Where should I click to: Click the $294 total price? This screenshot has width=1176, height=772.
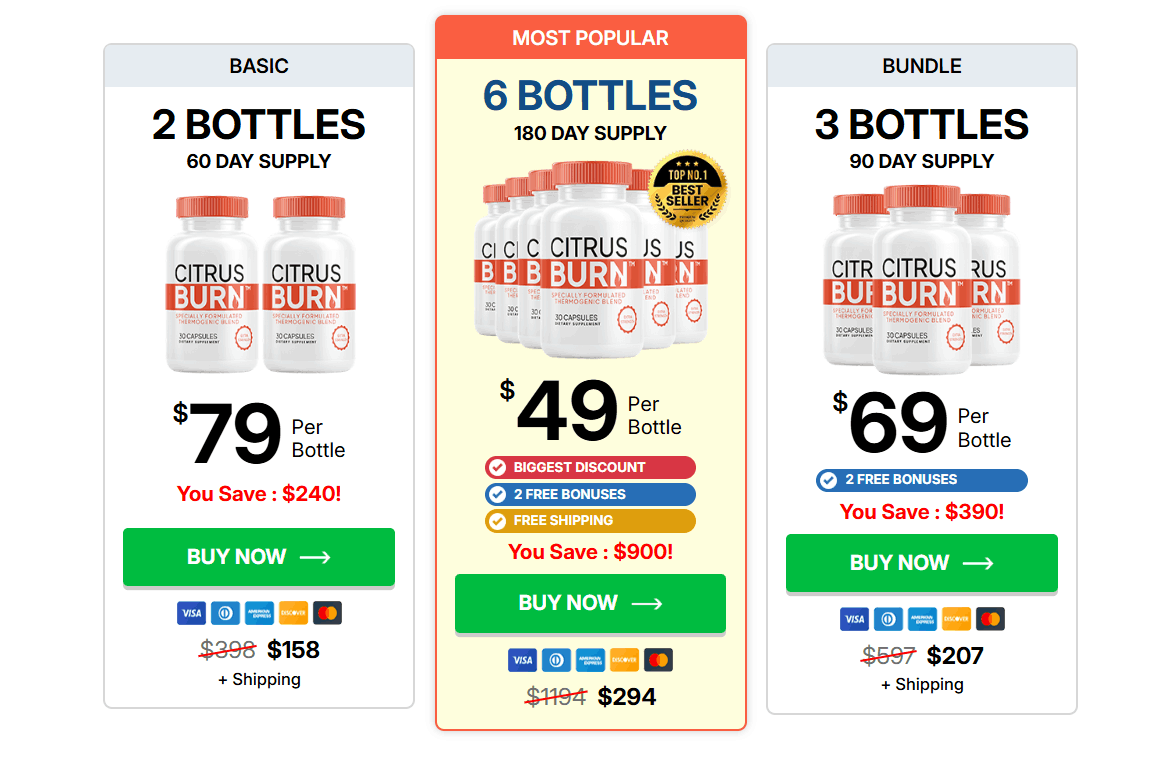click(x=627, y=697)
